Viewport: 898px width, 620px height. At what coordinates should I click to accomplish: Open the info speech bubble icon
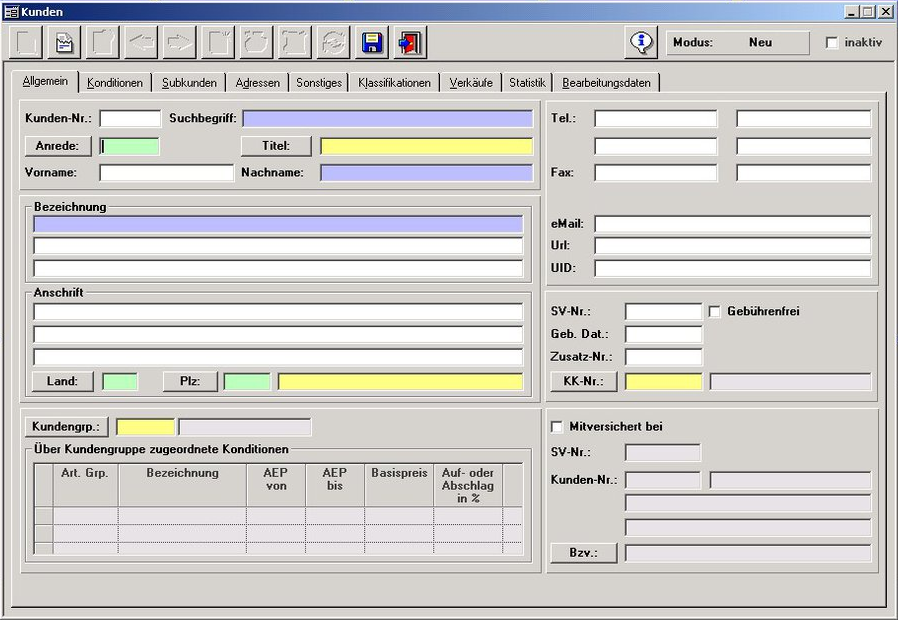[641, 43]
